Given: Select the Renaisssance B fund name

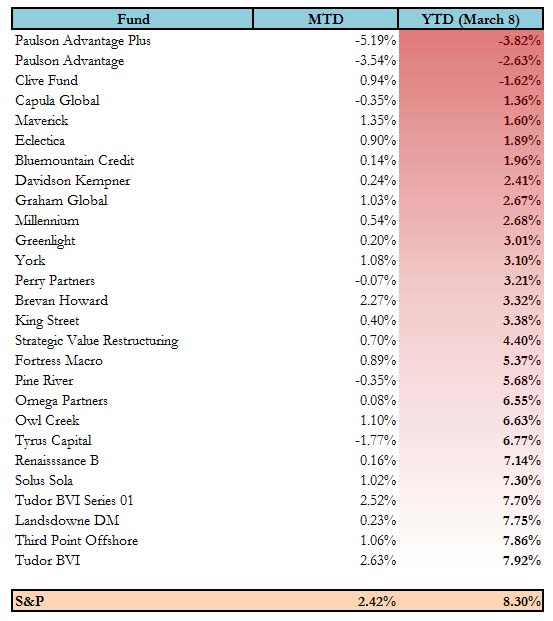Looking at the screenshot, I should point(57,461).
